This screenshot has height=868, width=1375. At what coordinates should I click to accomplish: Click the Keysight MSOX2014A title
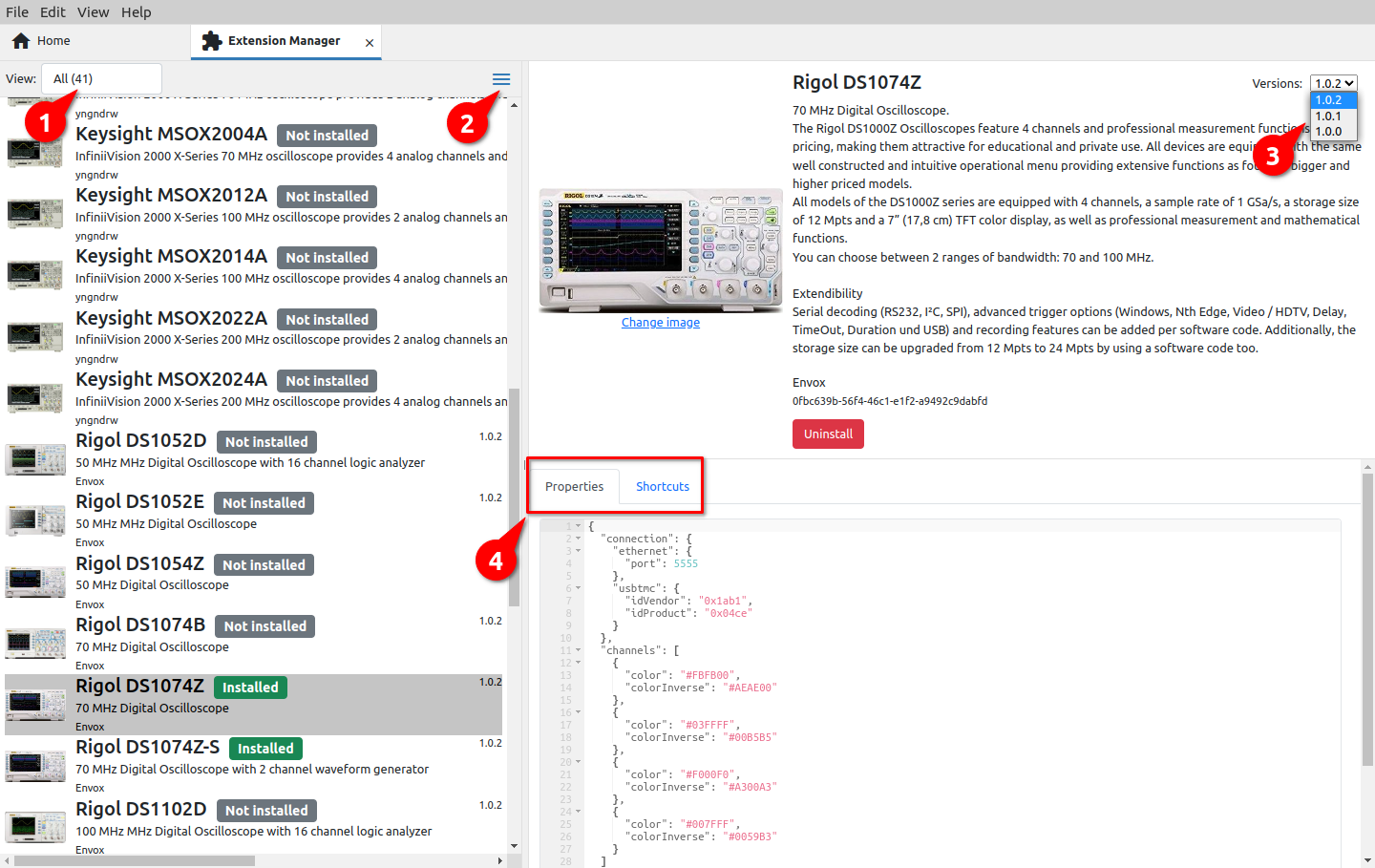click(171, 257)
